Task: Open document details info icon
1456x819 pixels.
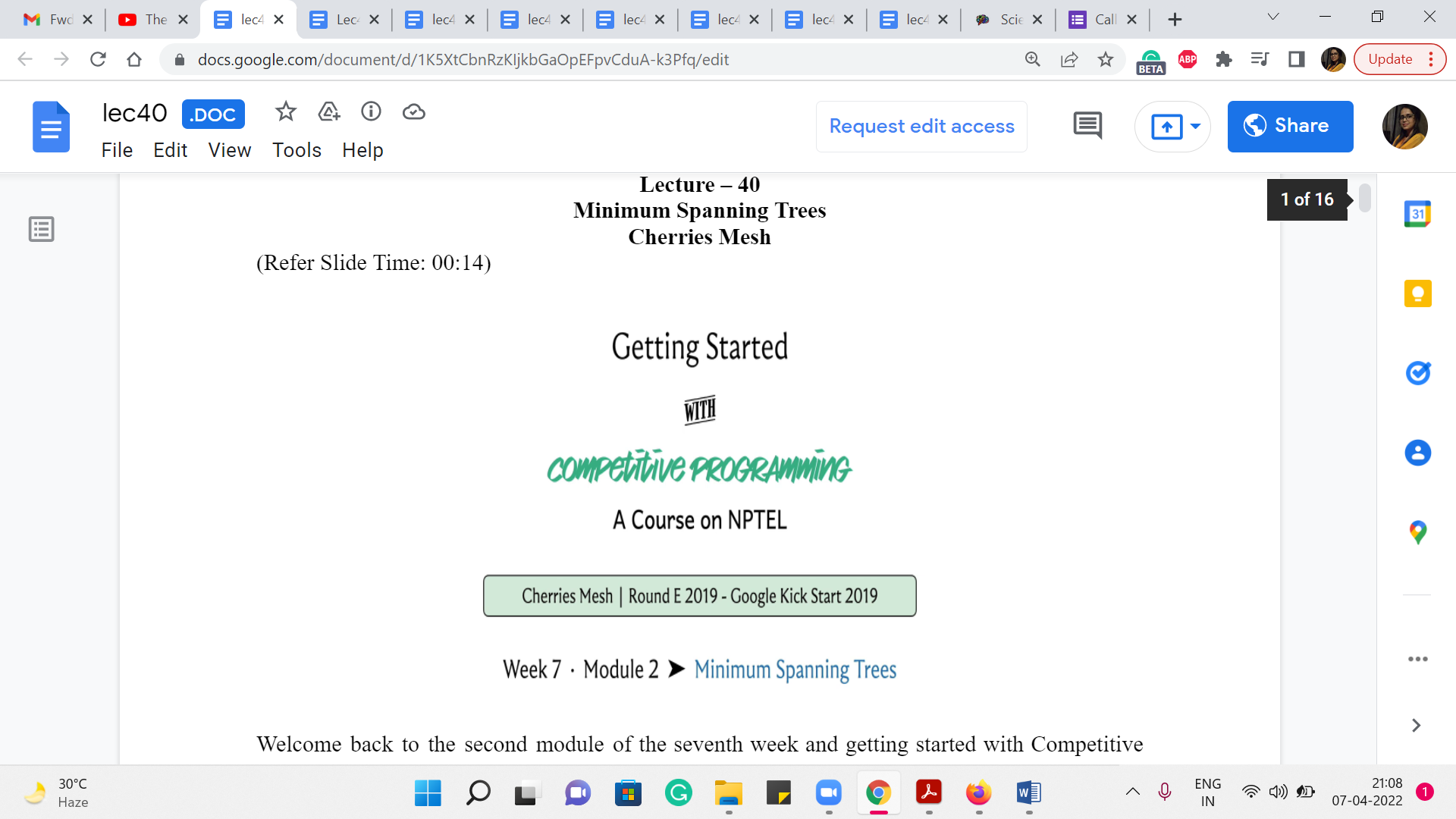Action: [371, 112]
